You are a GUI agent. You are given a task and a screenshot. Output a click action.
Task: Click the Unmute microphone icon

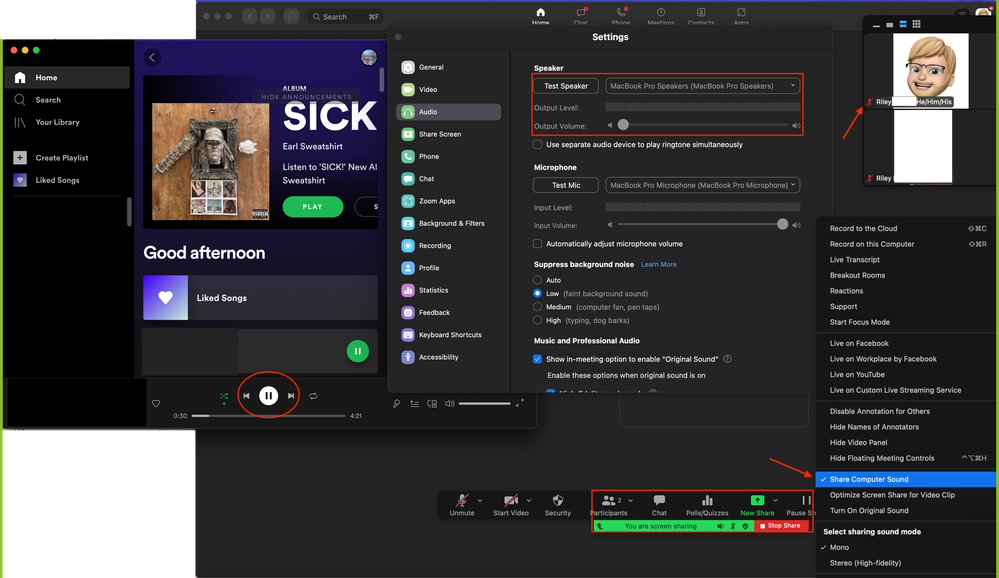(x=461, y=500)
